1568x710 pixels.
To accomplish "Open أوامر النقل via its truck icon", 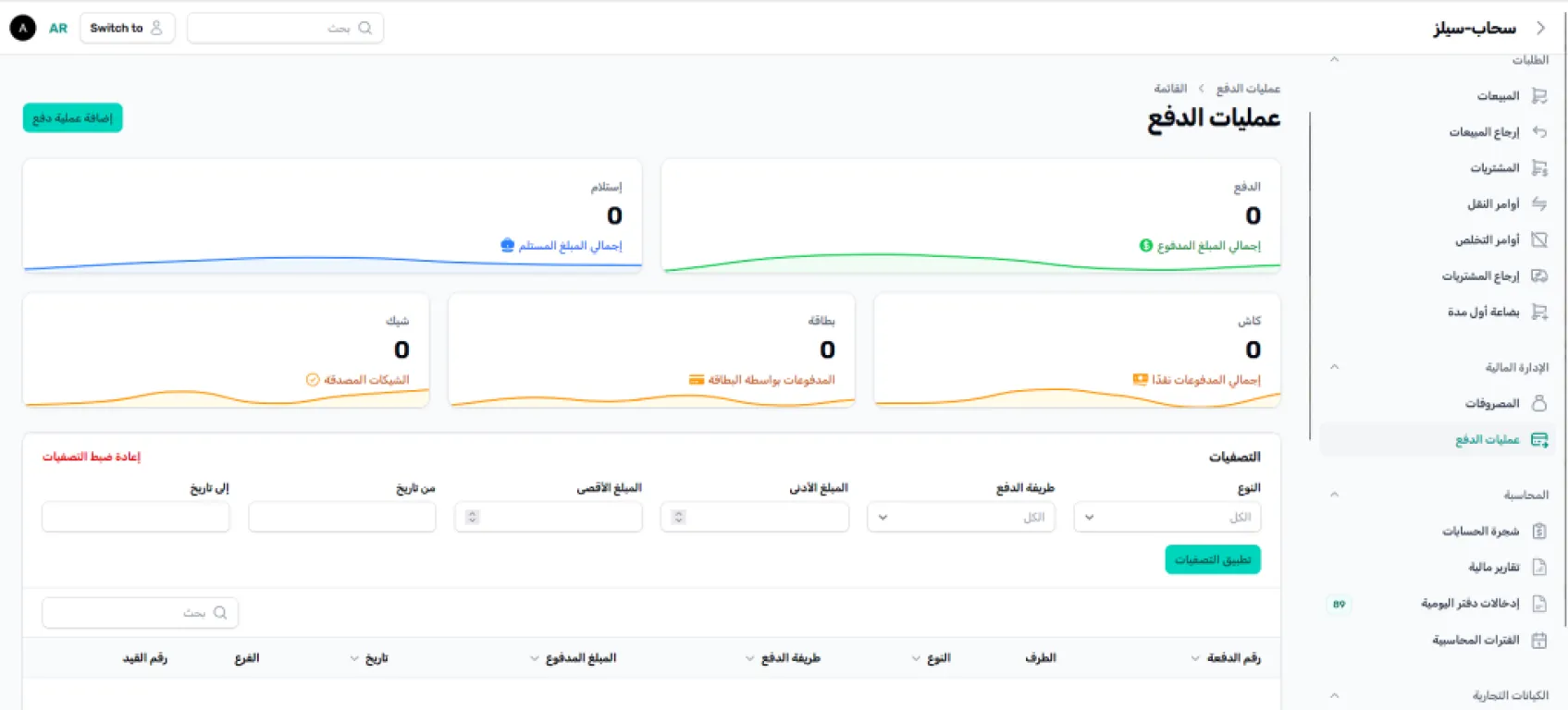I will (1540, 203).
